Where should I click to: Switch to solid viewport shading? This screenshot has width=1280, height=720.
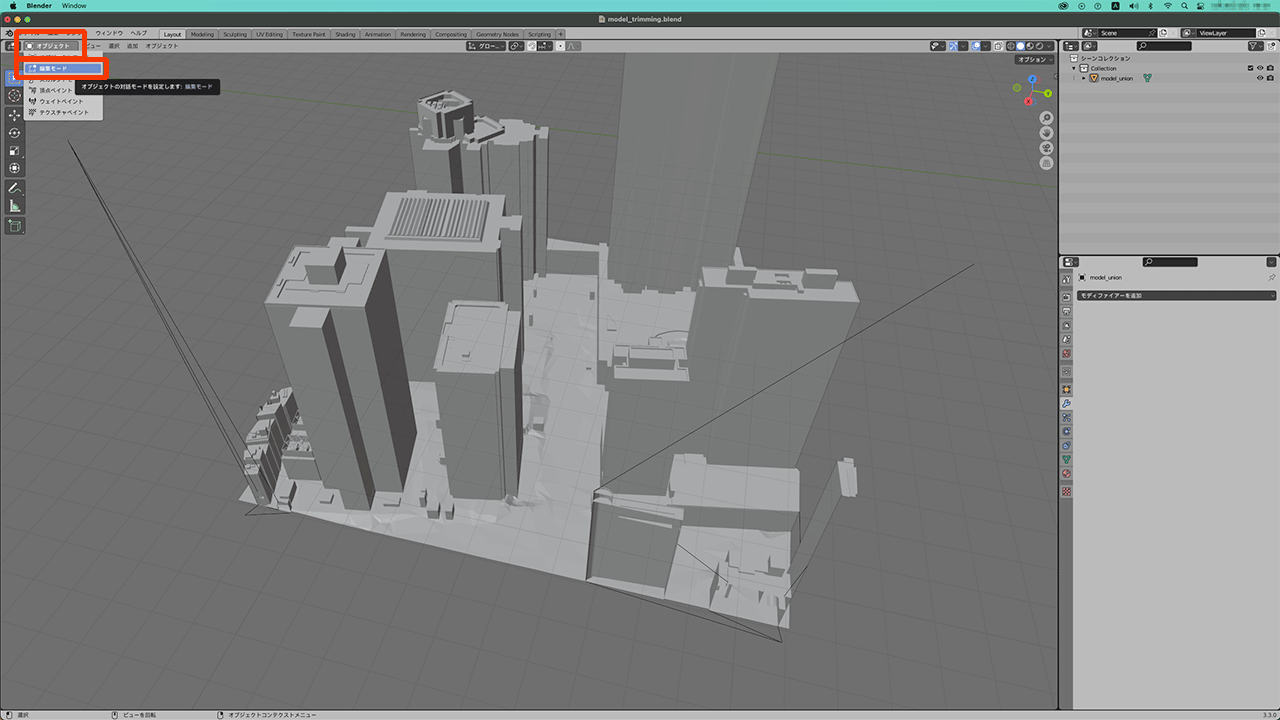[x=1021, y=46]
